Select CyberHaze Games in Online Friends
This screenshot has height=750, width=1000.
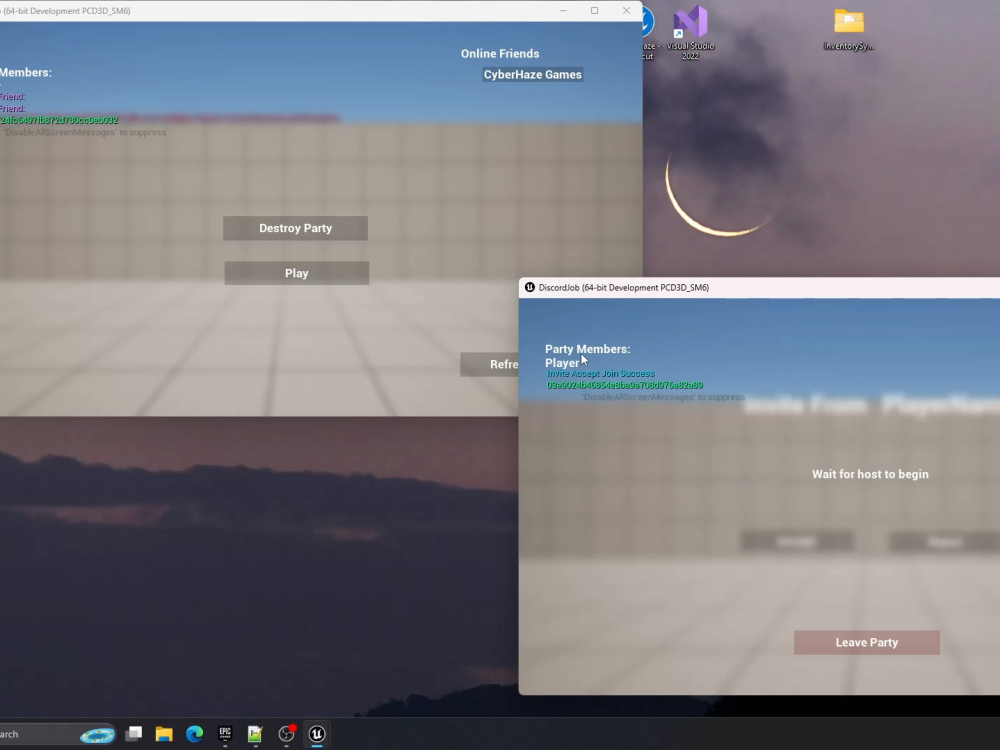coord(533,75)
